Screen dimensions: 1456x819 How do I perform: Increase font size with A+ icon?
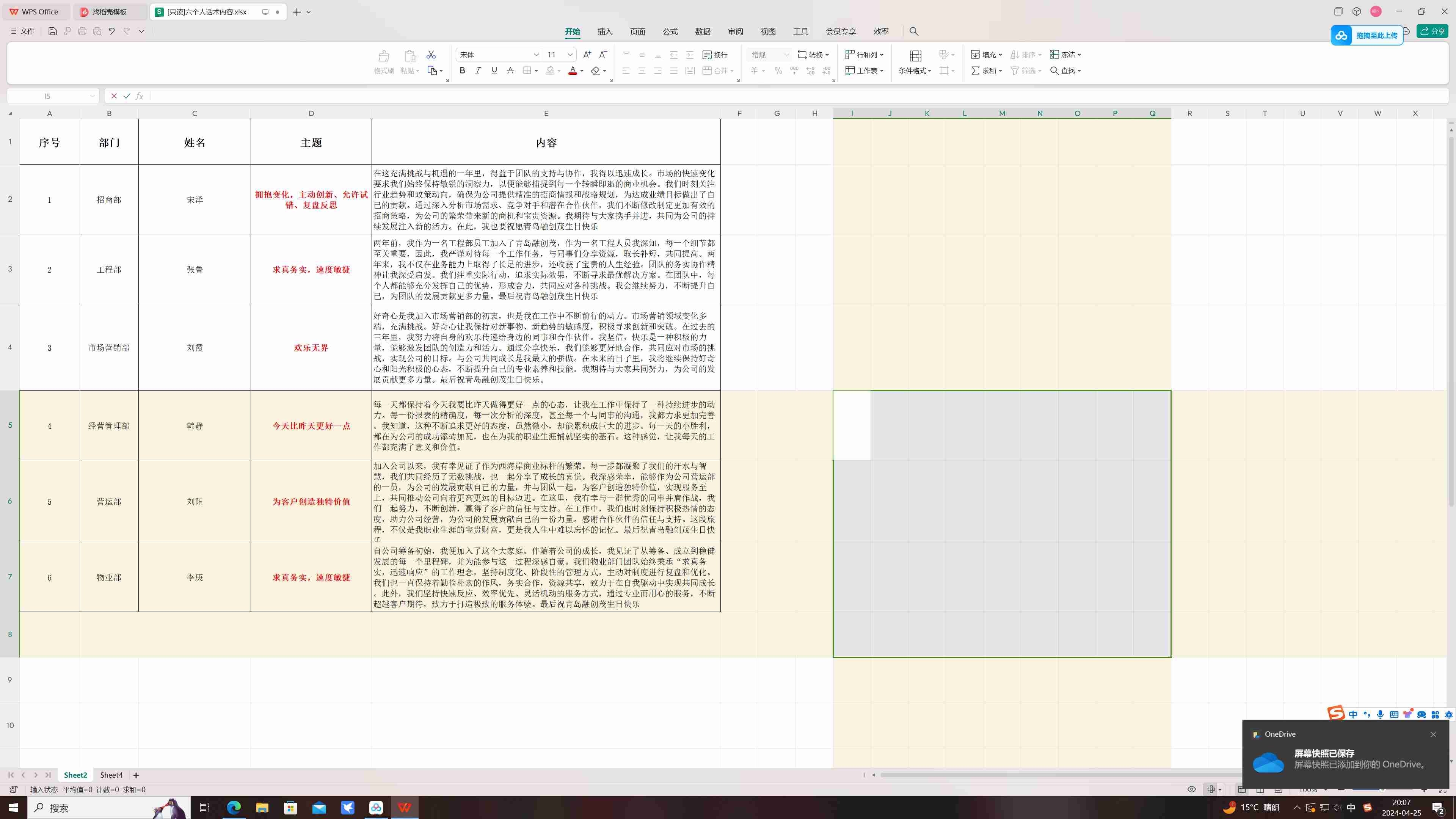pyautogui.click(x=587, y=55)
